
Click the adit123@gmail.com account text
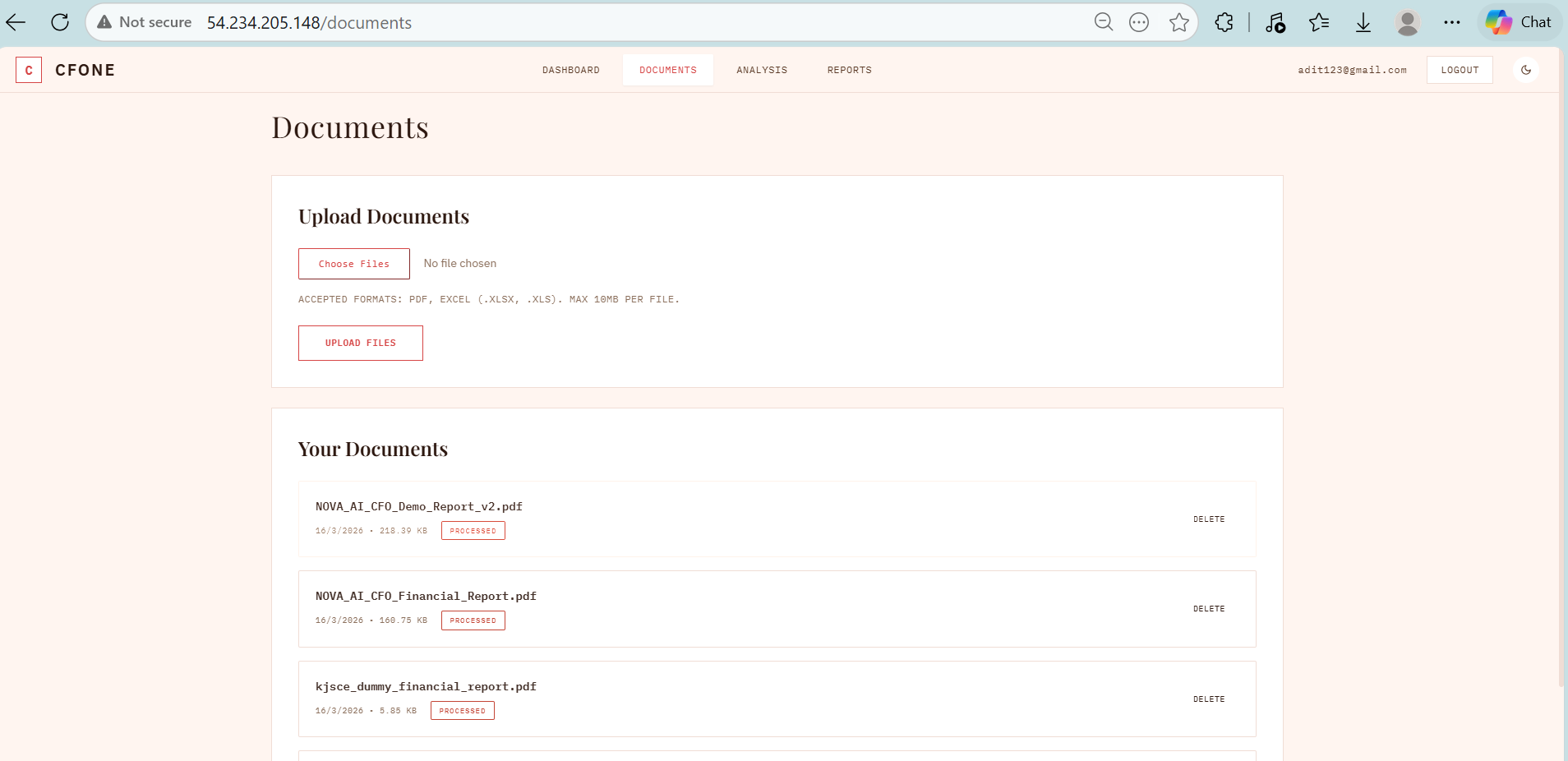pos(1352,70)
